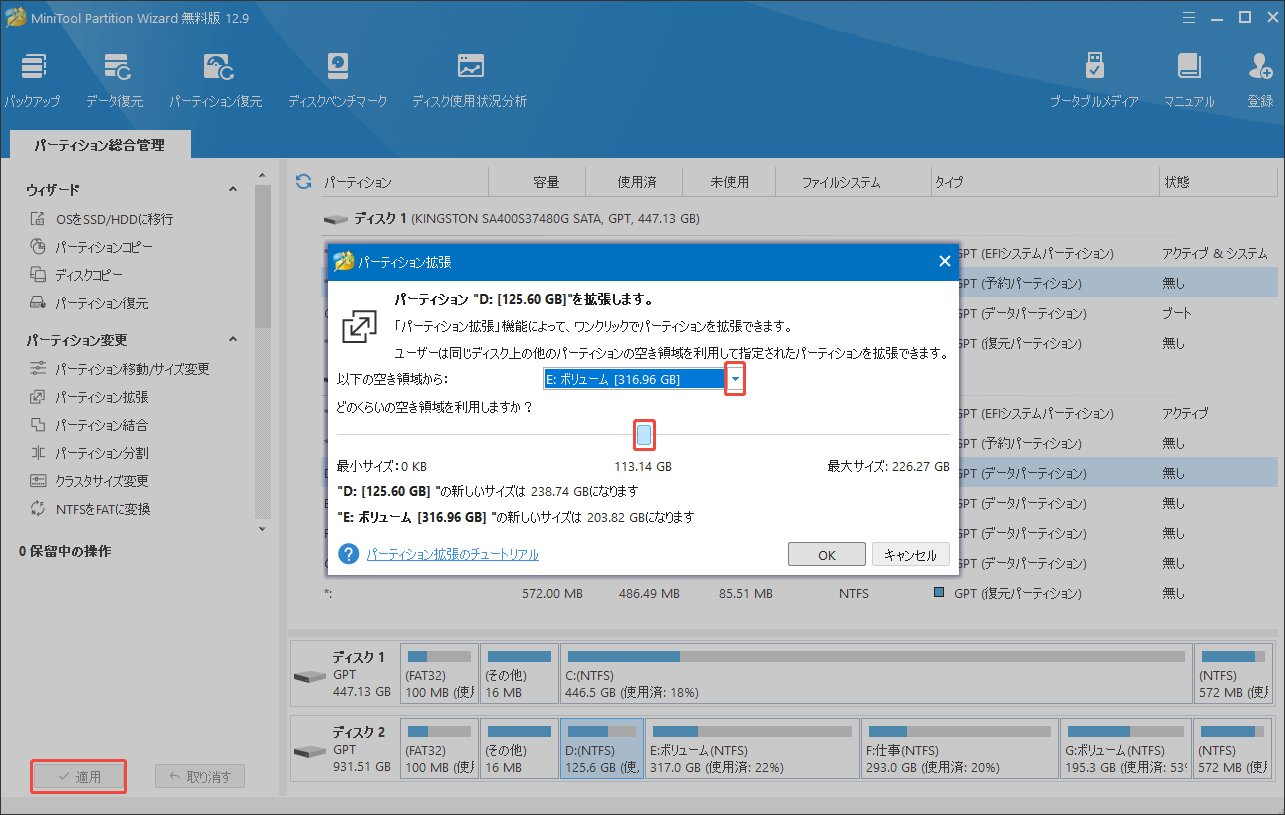Choose パーティション復元 in wizard sidebar
The image size is (1285, 815).
point(88,303)
